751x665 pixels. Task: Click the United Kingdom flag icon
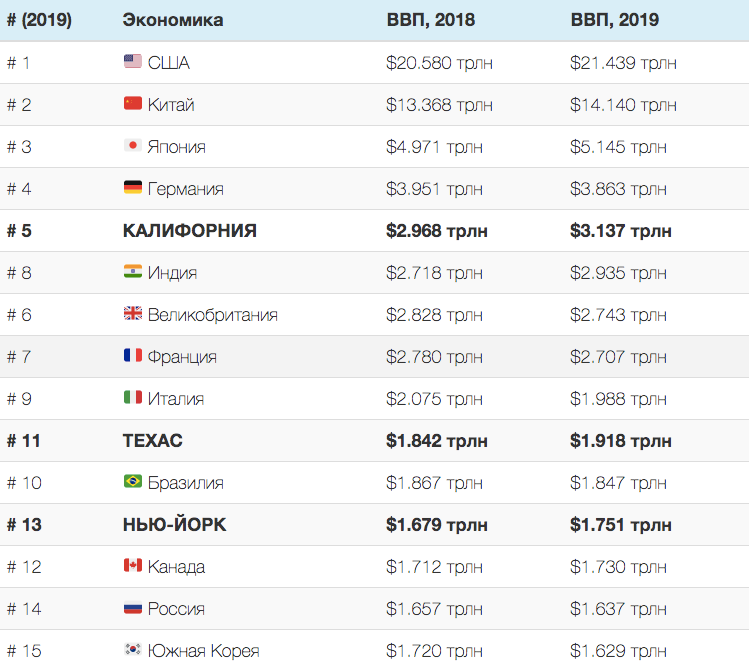pos(133,313)
